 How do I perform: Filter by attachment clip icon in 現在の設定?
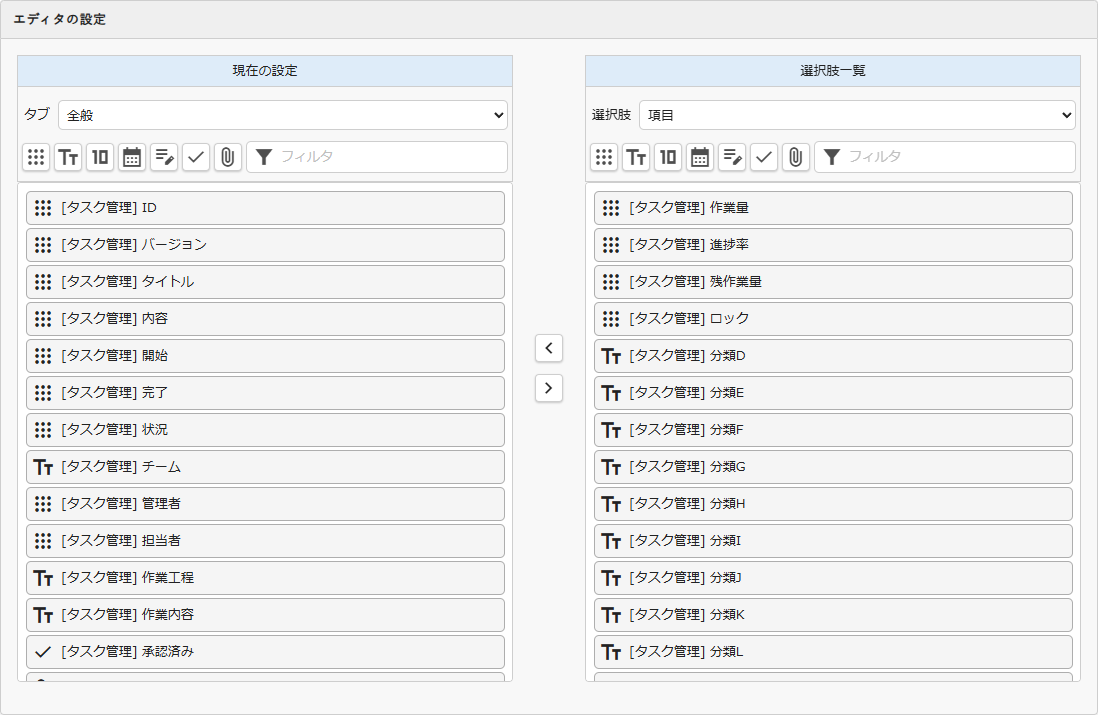228,157
